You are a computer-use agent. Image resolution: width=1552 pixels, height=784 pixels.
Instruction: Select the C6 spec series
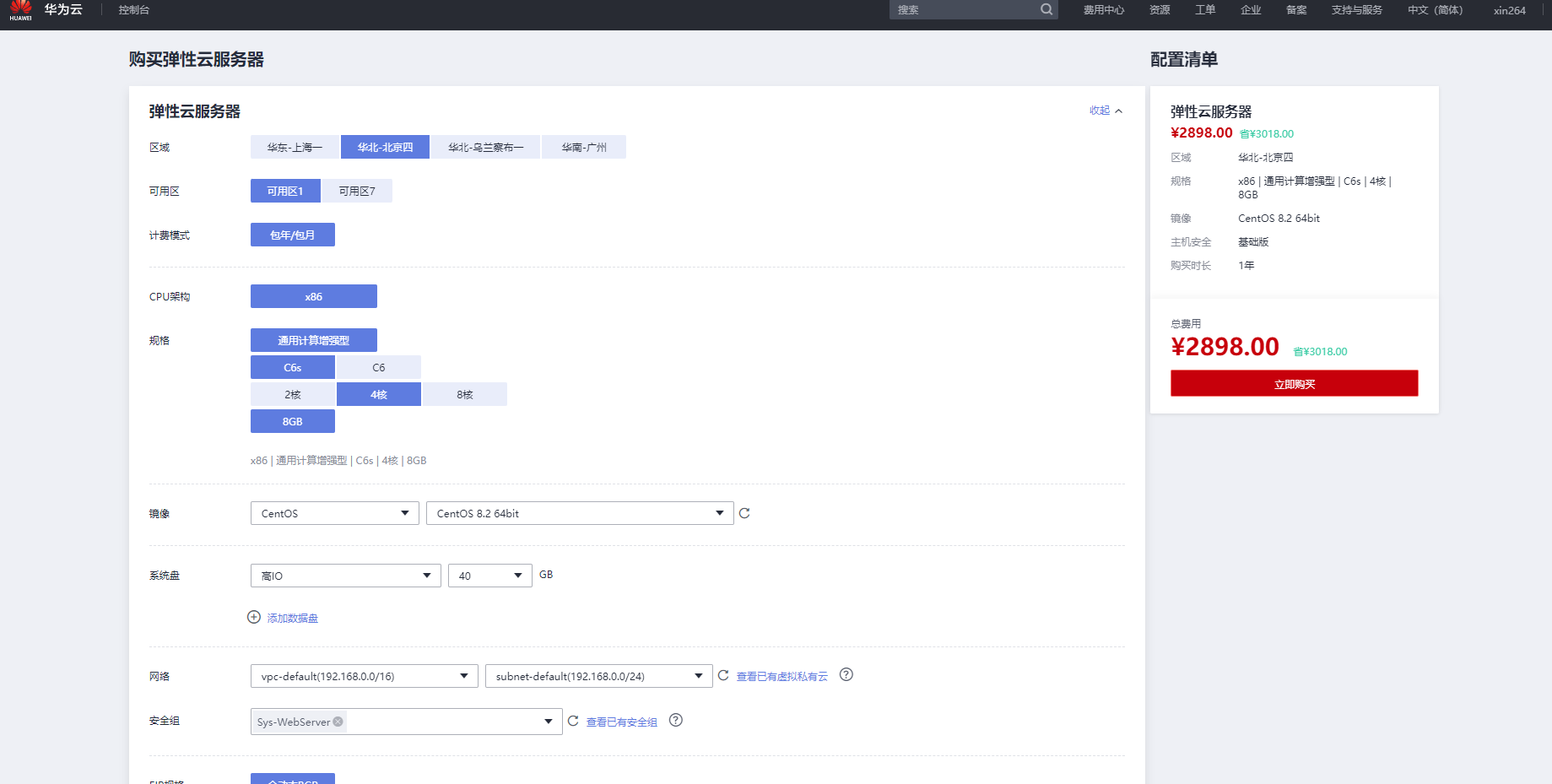point(379,367)
